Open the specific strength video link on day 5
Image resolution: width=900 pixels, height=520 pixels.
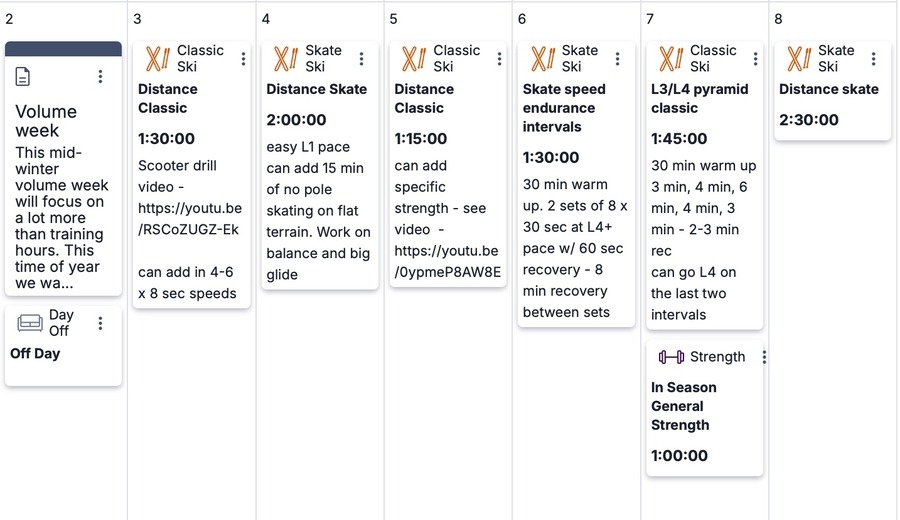click(447, 261)
